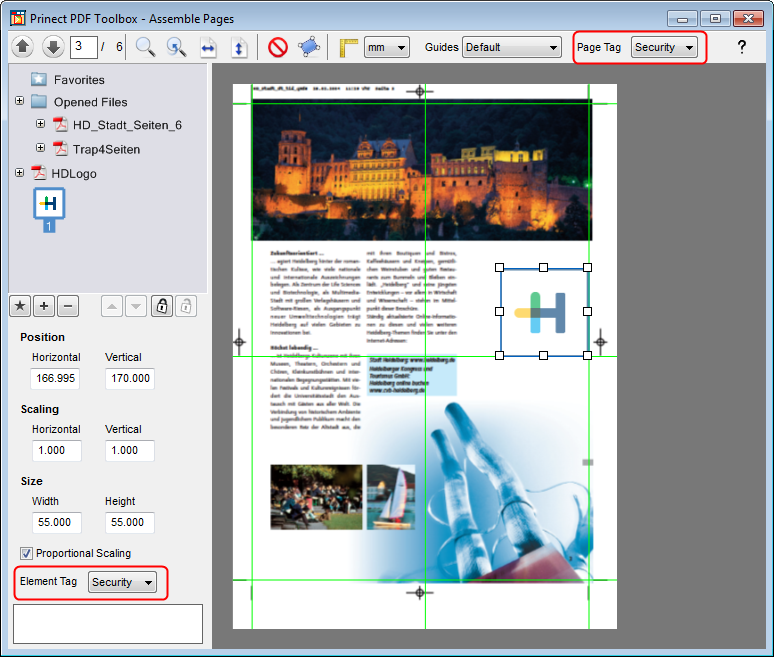Open the Page Tag dropdown
The width and height of the screenshot is (774, 657).
tap(664, 47)
